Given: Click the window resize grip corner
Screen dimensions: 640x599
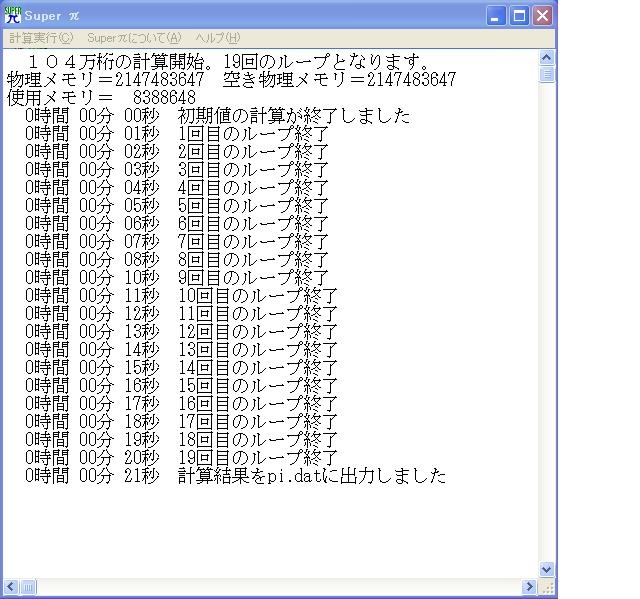Looking at the screenshot, I should [547, 587].
